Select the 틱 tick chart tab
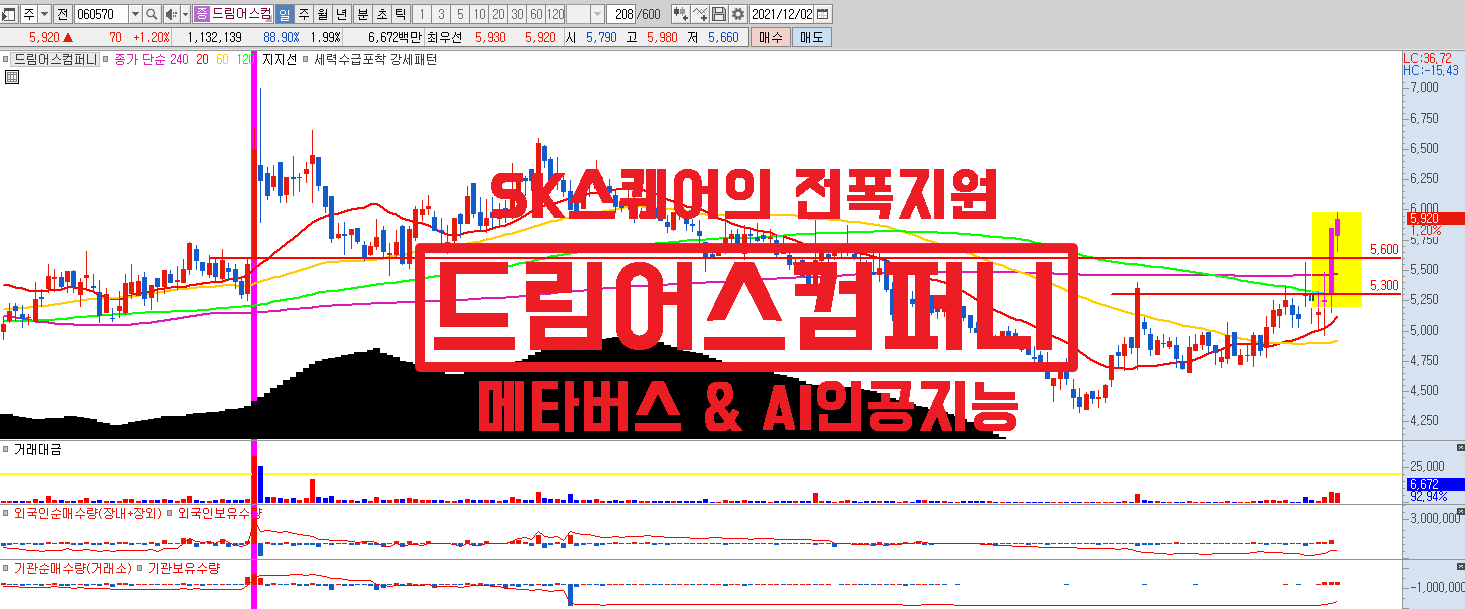1465x609 pixels. [x=400, y=14]
